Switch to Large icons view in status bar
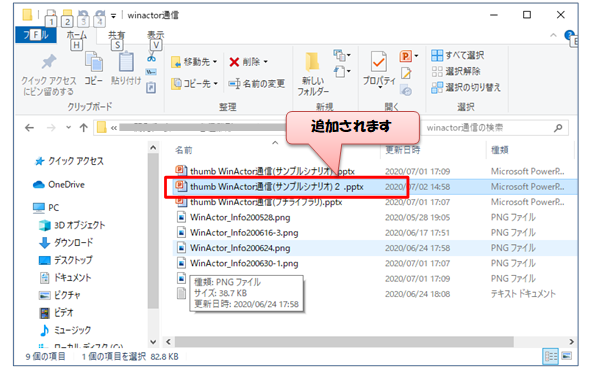601x379 pixels. coord(567,356)
